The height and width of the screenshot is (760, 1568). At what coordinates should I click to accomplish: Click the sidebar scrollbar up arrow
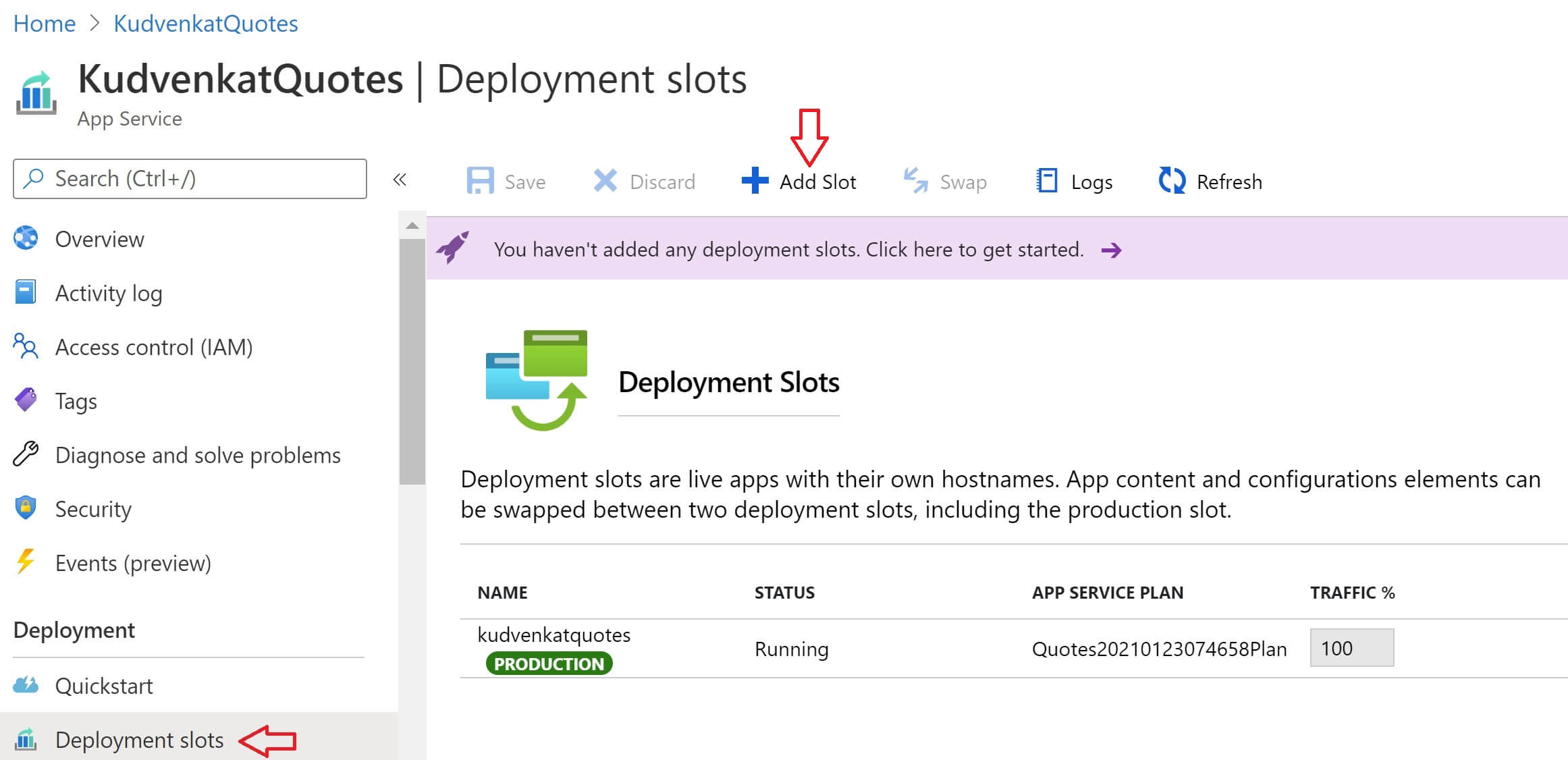click(412, 225)
